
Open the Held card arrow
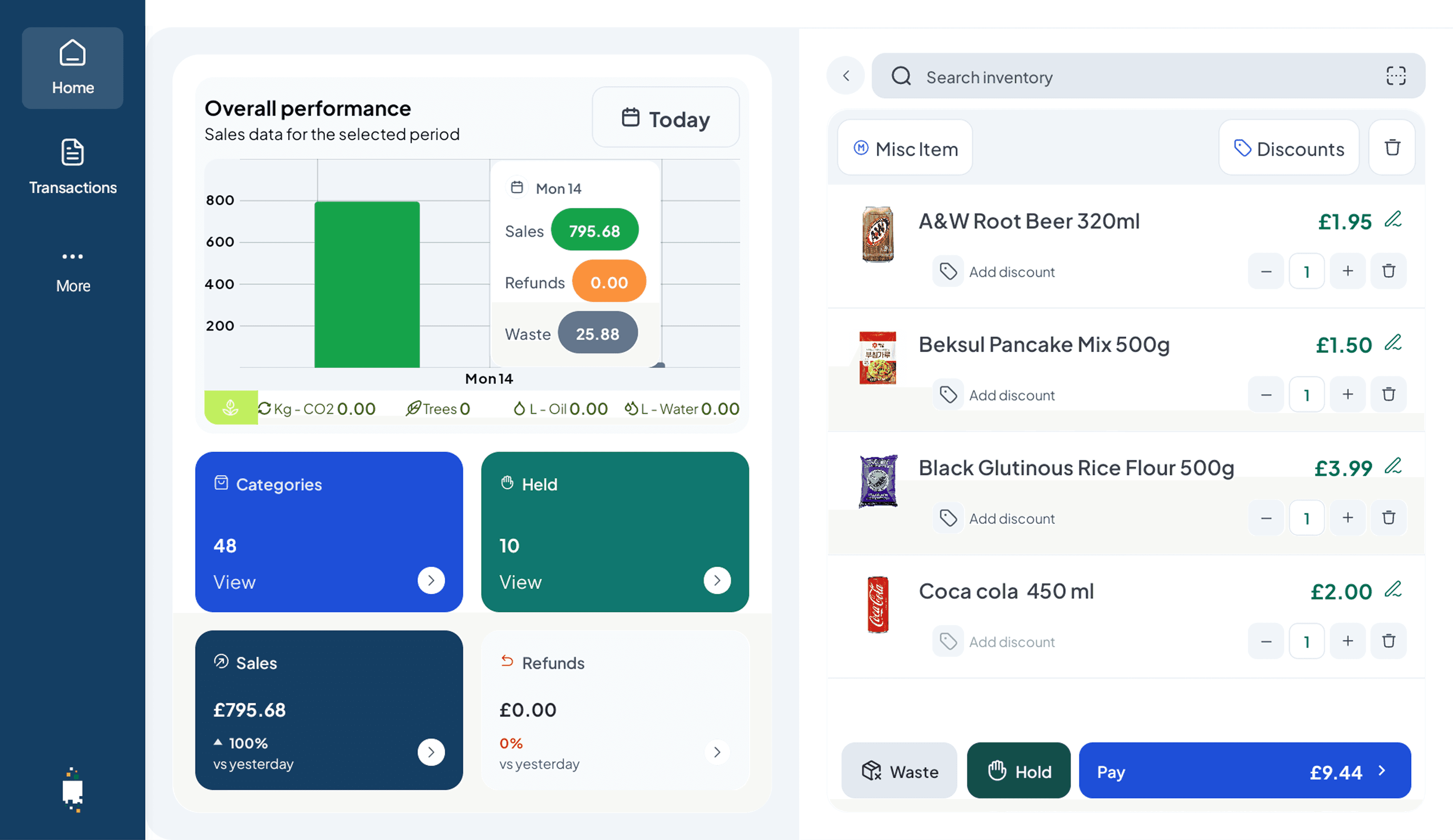tap(717, 580)
